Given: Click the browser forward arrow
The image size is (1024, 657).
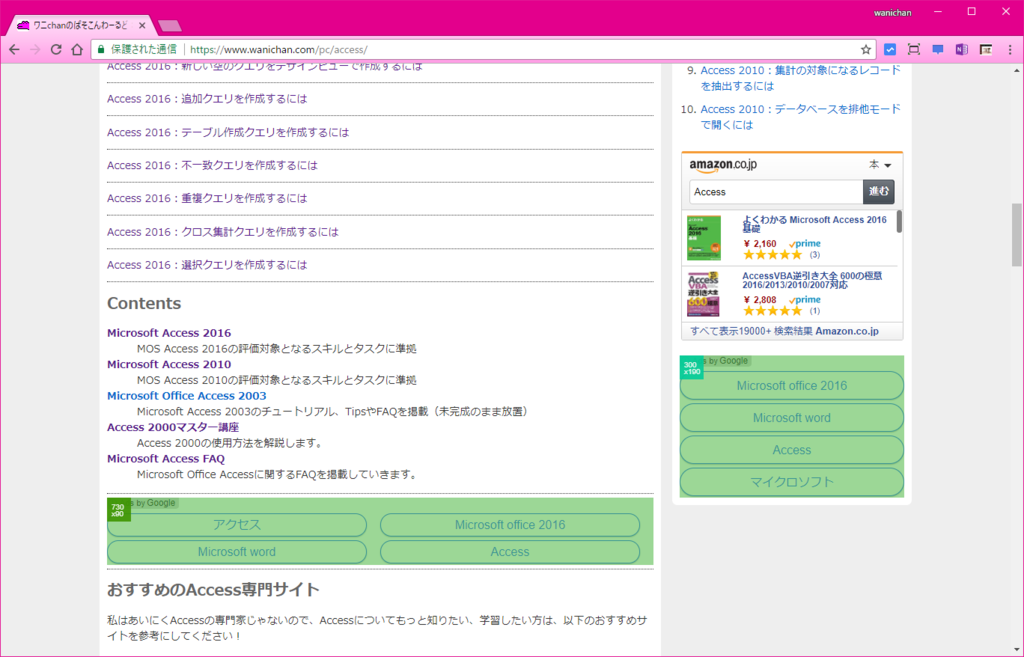Looking at the screenshot, I should tap(35, 50).
